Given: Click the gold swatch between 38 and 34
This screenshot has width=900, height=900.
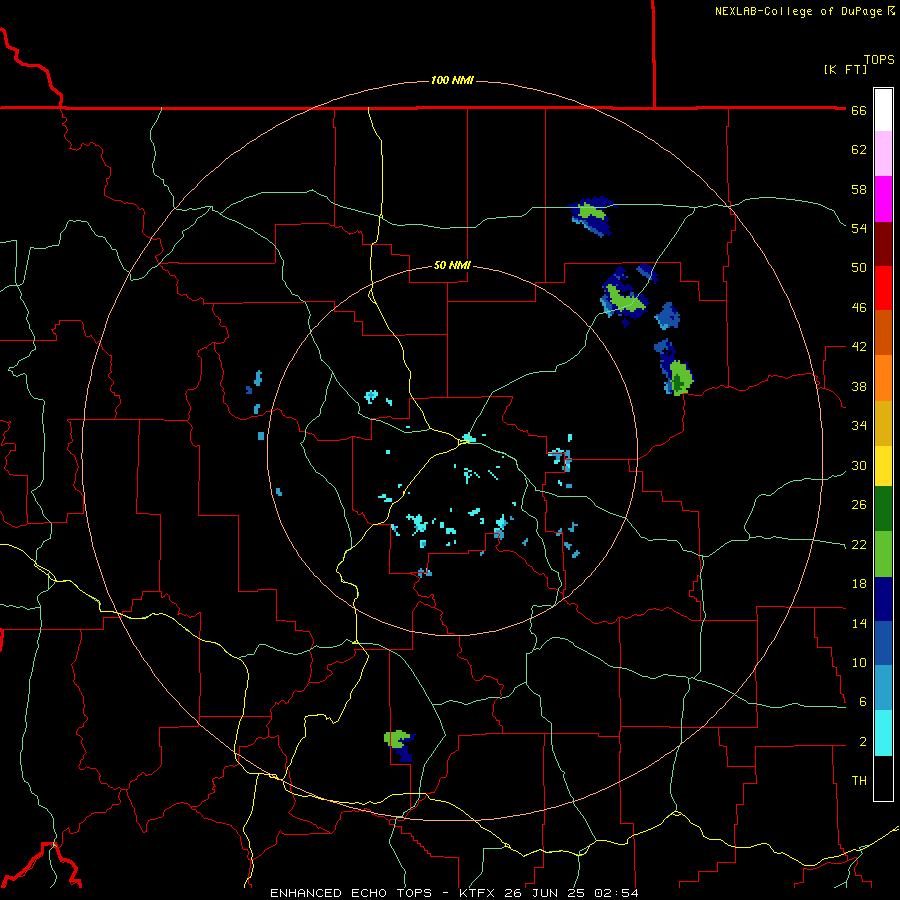Looking at the screenshot, I should (883, 423).
